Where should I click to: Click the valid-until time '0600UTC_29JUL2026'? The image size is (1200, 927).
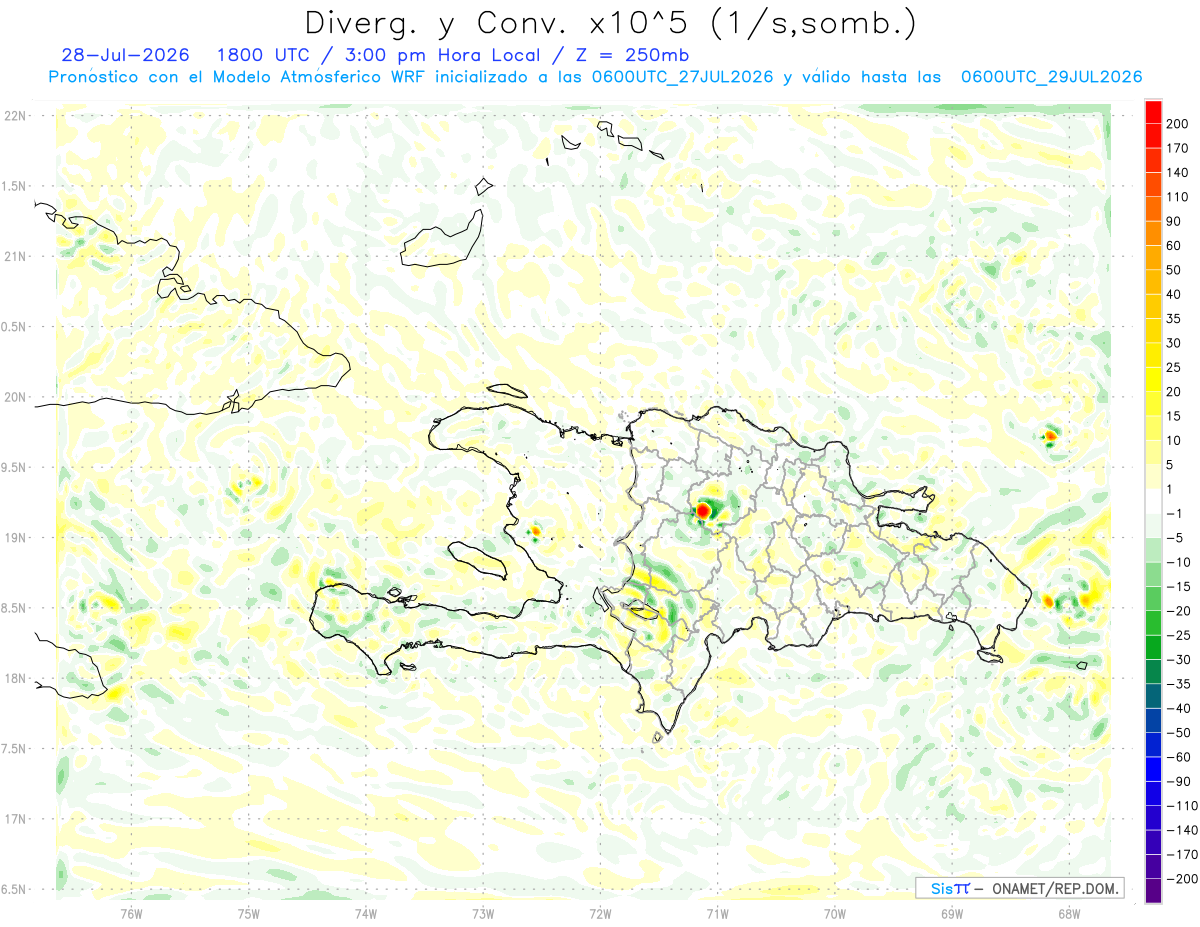pos(1051,77)
